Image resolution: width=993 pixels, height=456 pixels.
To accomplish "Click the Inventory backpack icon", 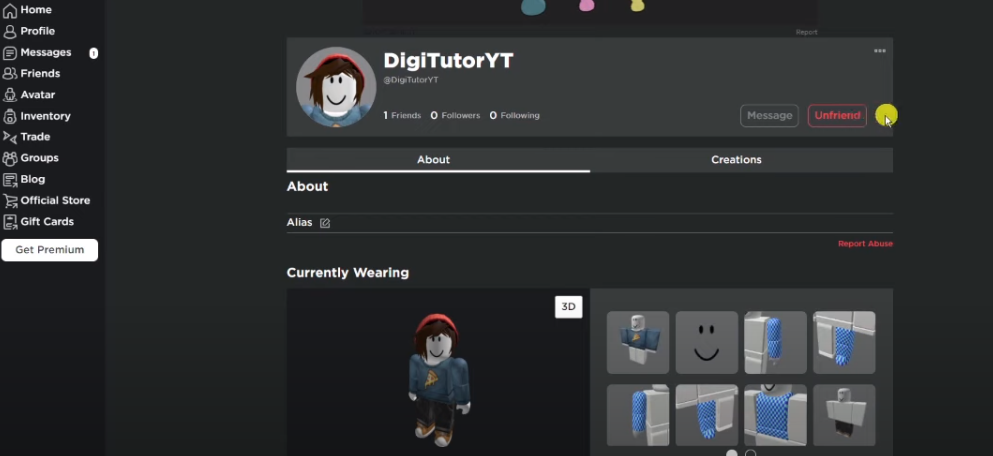I will point(9,116).
